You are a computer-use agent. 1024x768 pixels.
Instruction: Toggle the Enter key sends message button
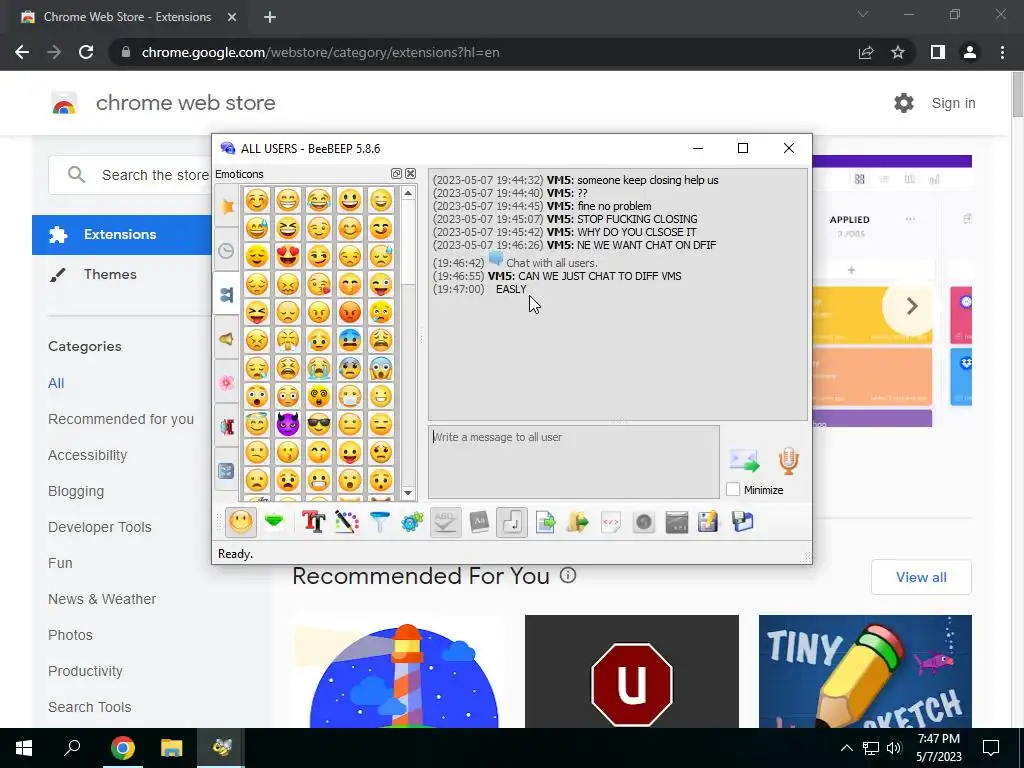point(511,522)
